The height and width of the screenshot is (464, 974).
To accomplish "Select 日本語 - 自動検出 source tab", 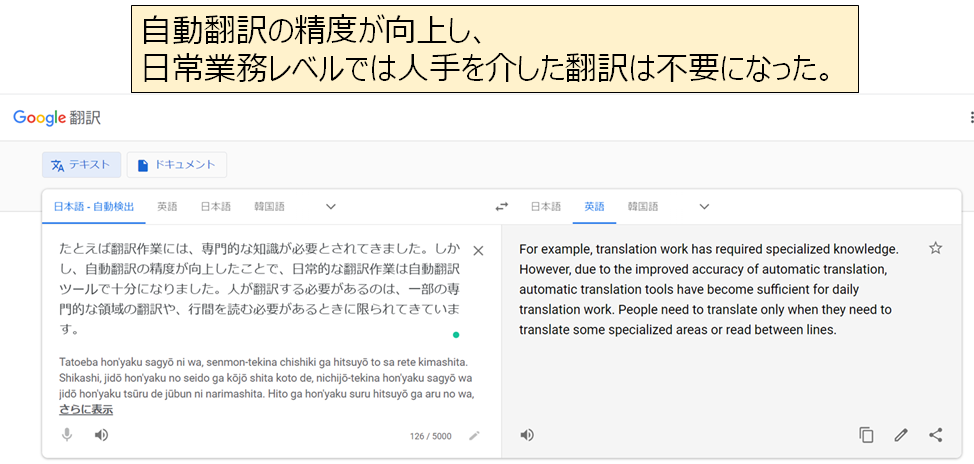I will [94, 207].
